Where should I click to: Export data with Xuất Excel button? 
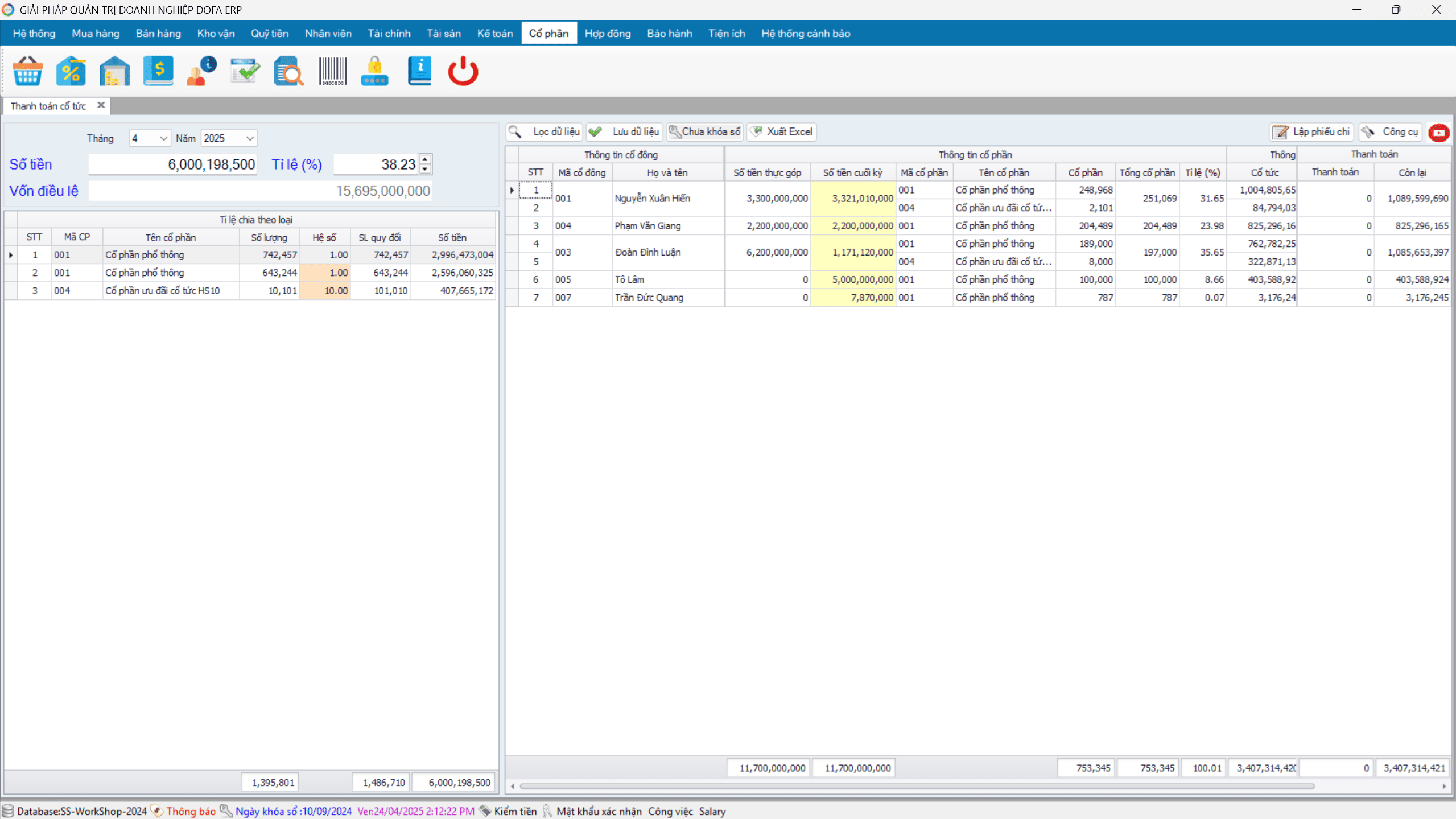(x=782, y=132)
